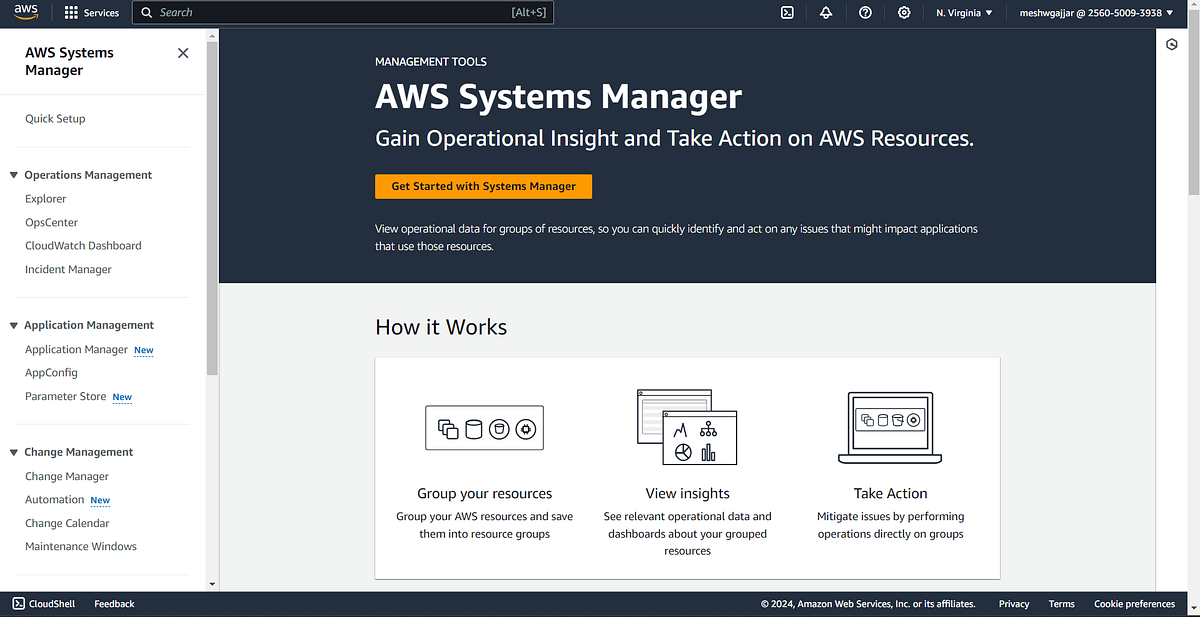
Task: Open the N. Virginia region dropdown
Action: coord(962,12)
